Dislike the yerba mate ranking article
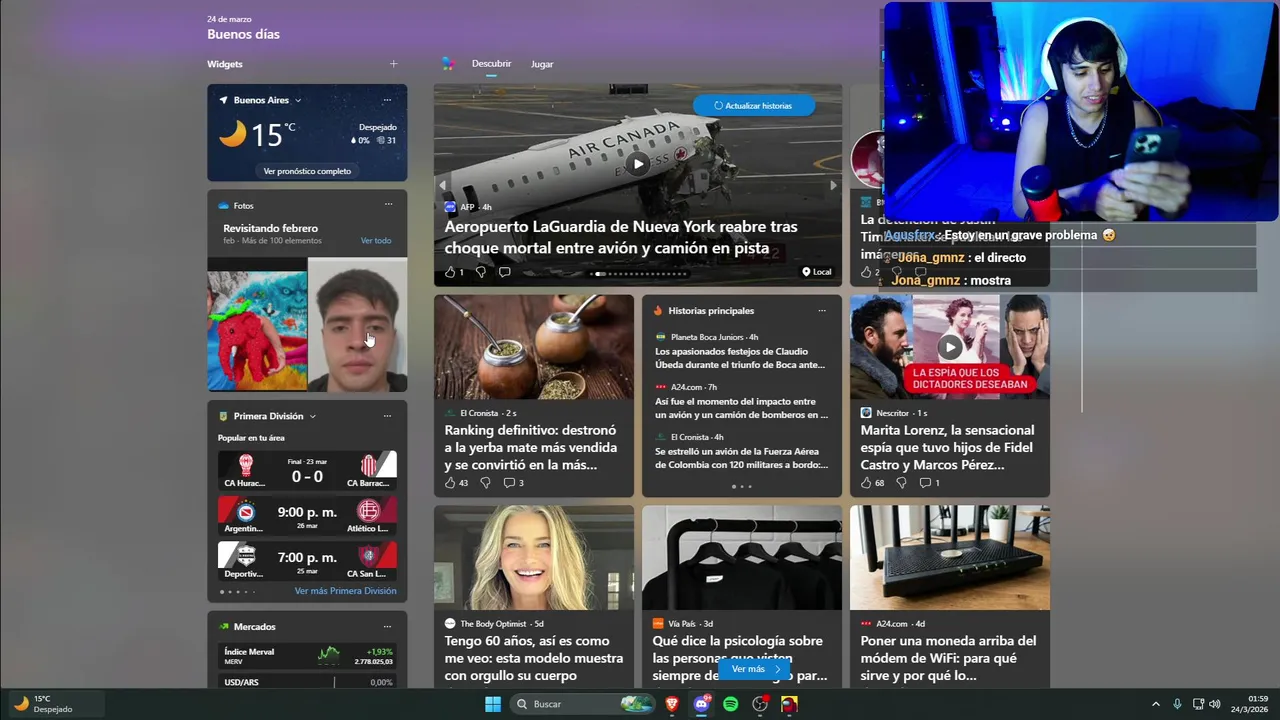The width and height of the screenshot is (1280, 720). coord(485,483)
